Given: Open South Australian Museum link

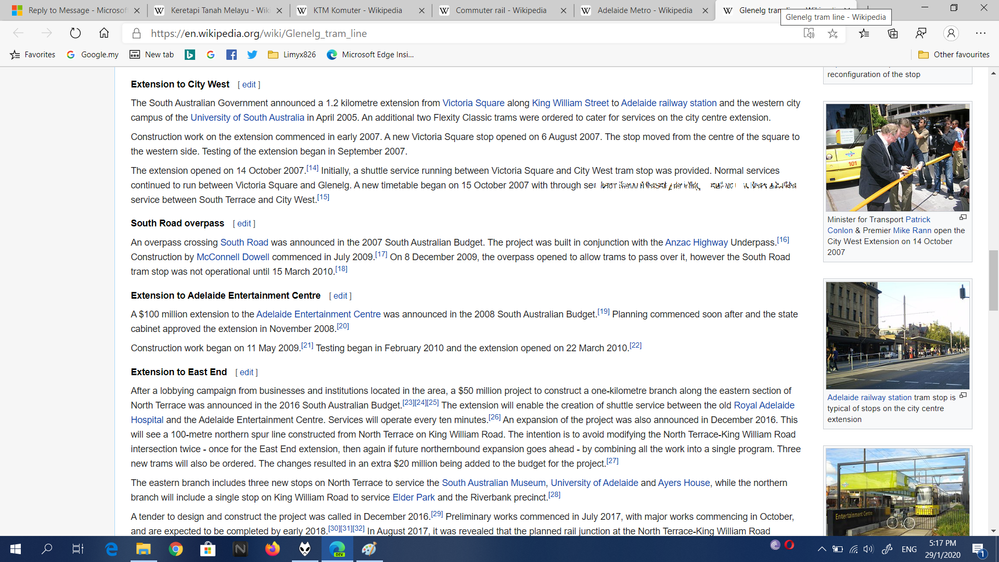Looking at the screenshot, I should coord(494,482).
